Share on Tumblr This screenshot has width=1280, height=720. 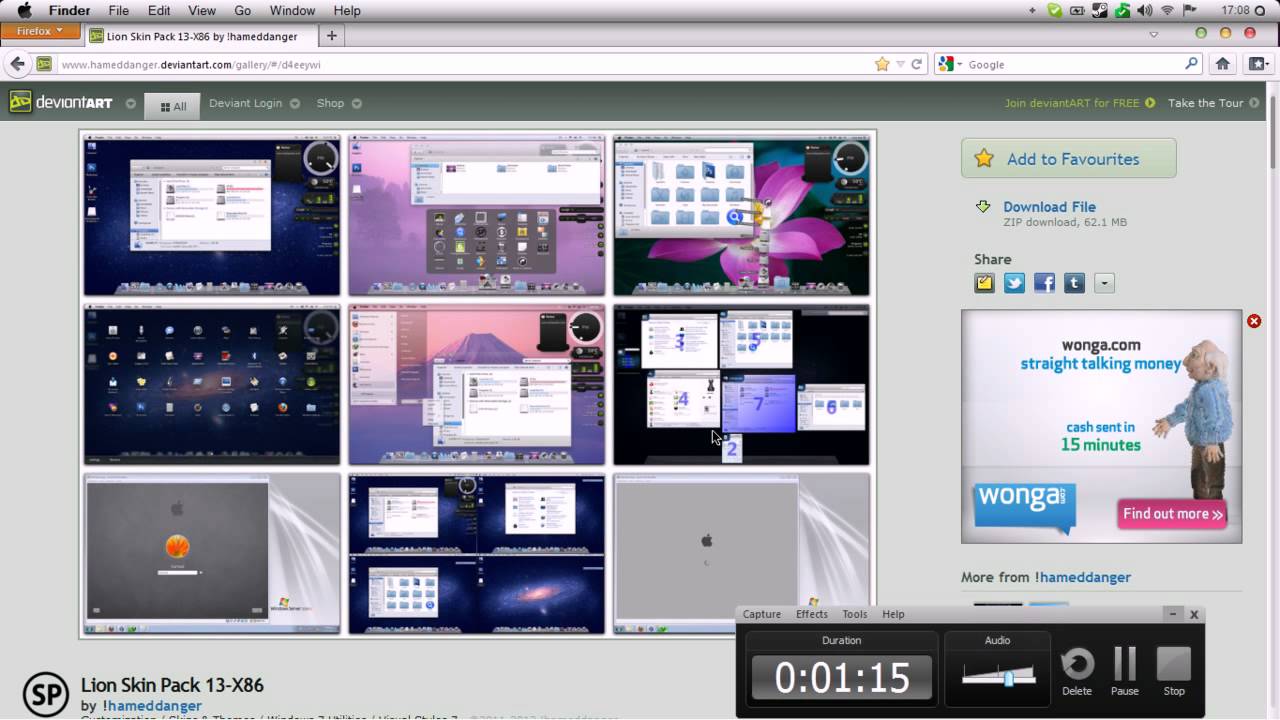click(x=1075, y=283)
